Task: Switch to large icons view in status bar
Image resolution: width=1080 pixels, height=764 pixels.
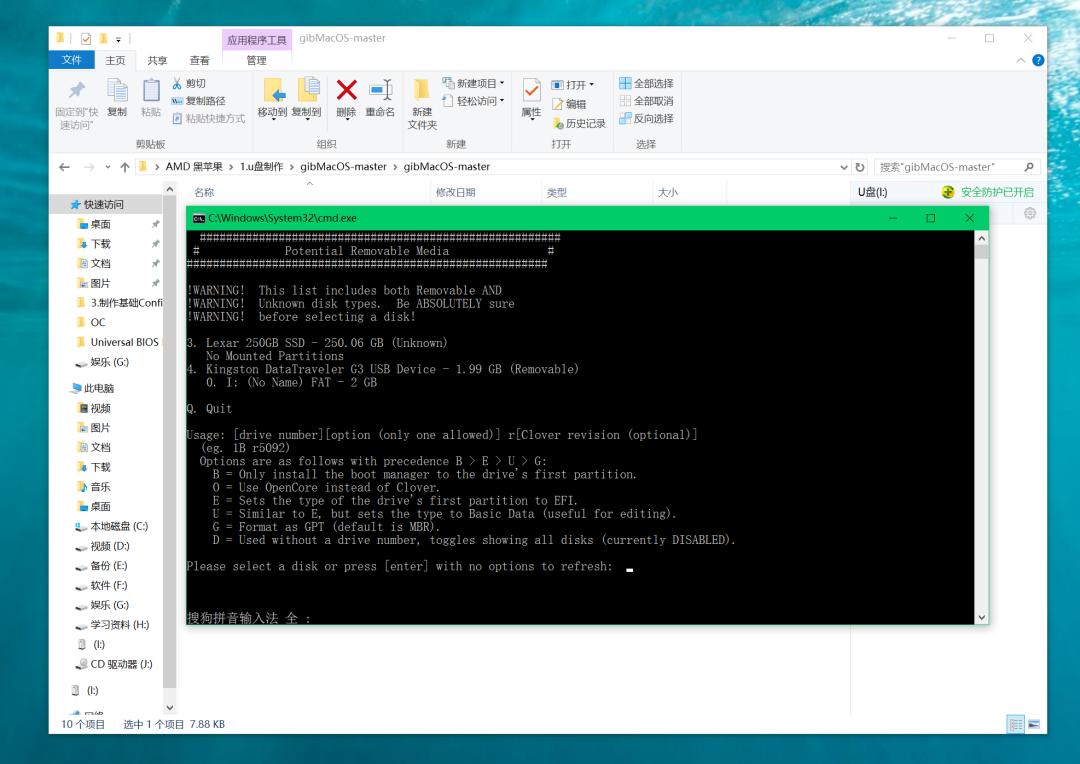Action: (1034, 724)
